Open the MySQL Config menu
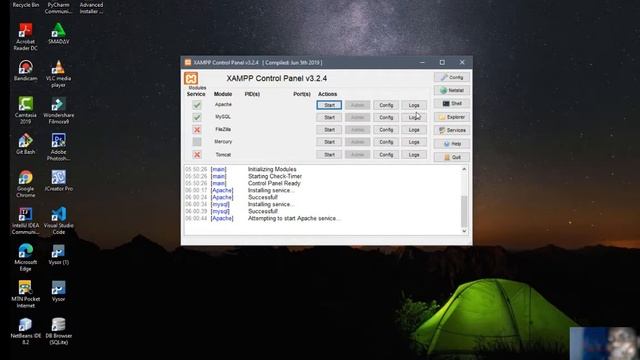 pos(386,118)
